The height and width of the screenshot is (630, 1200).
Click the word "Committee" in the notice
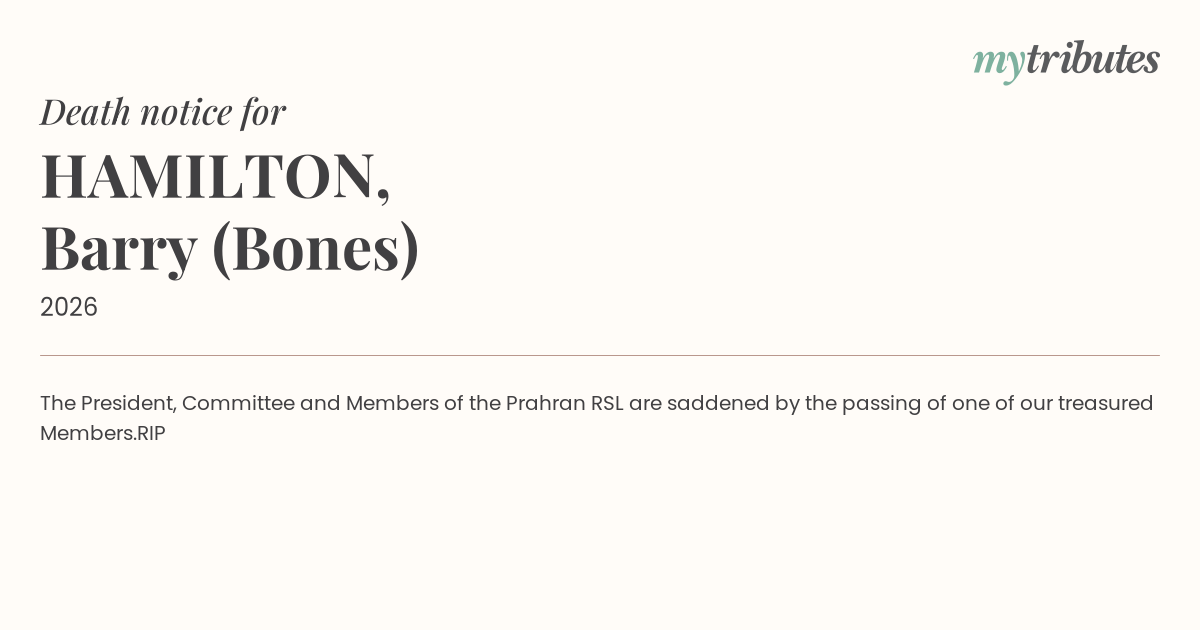pyautogui.click(x=238, y=403)
